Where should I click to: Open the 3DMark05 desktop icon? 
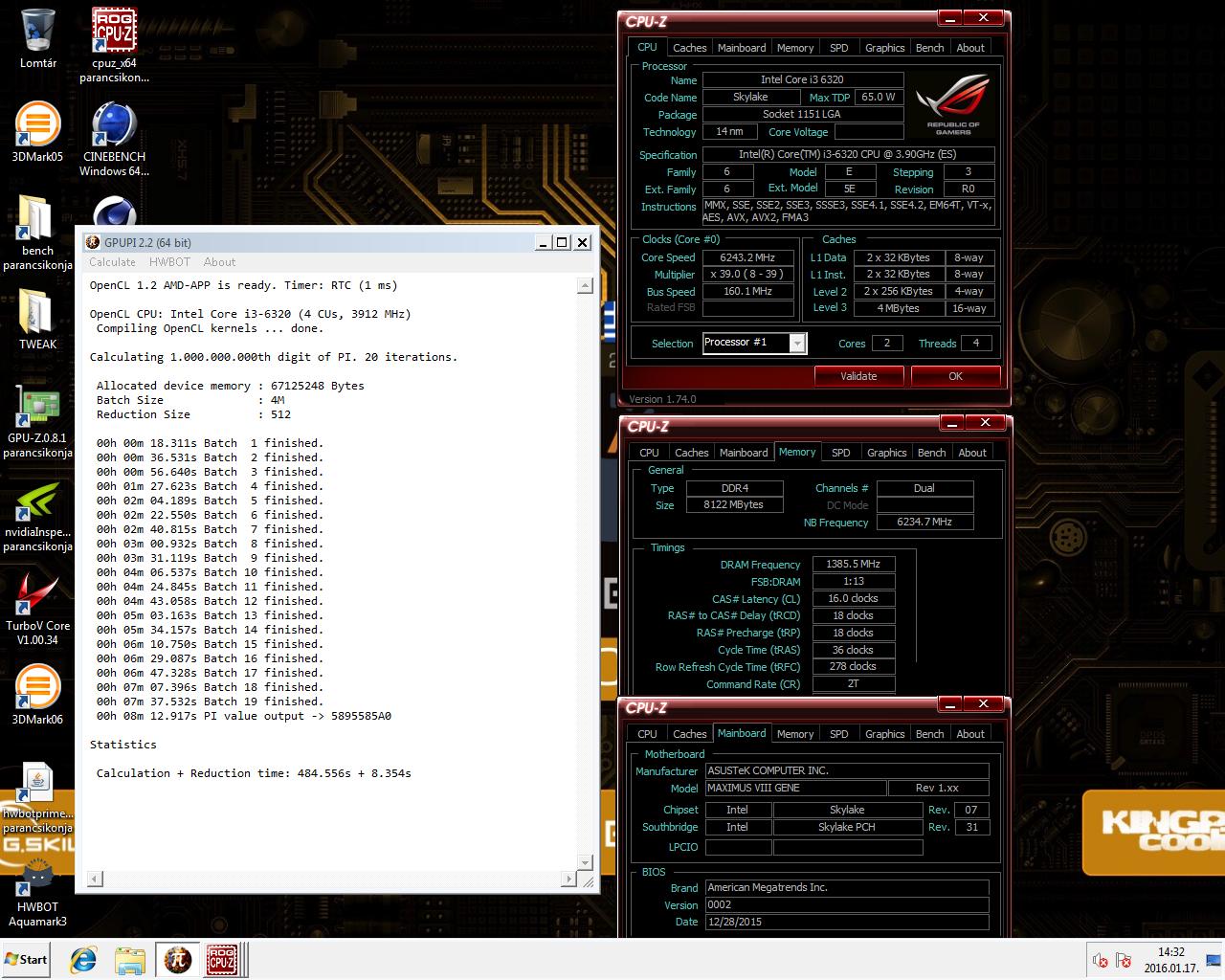coord(37,124)
